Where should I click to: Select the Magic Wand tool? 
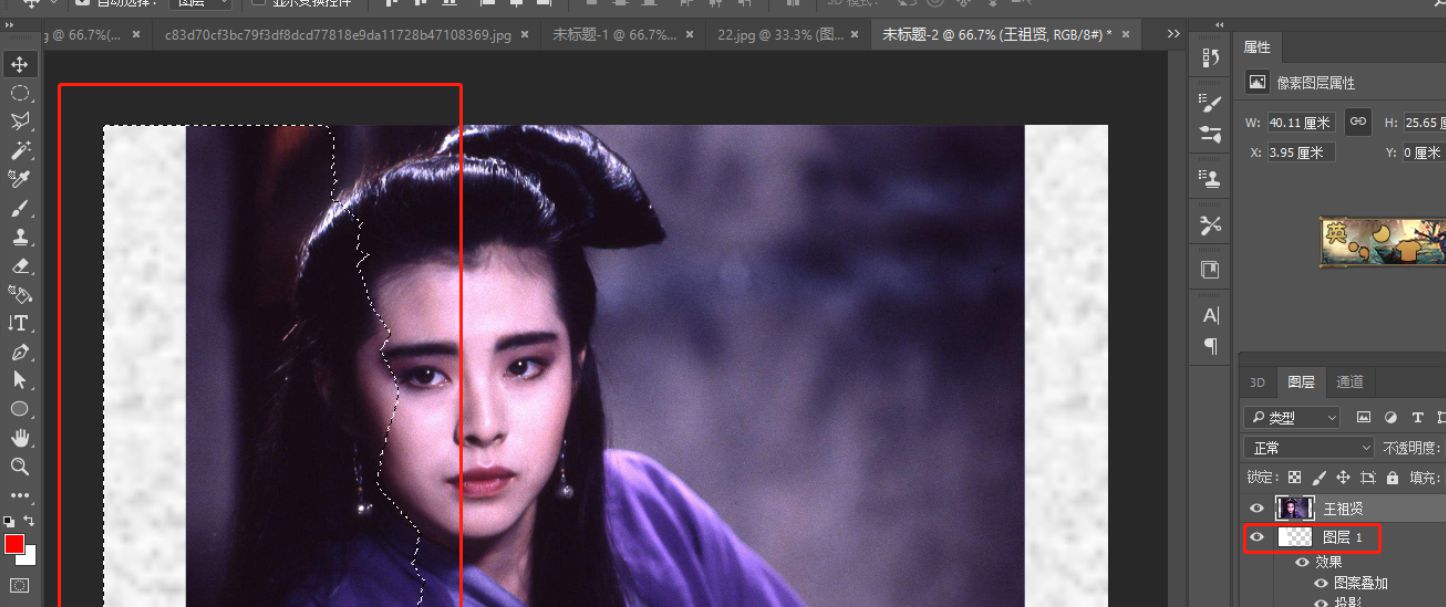tap(19, 151)
